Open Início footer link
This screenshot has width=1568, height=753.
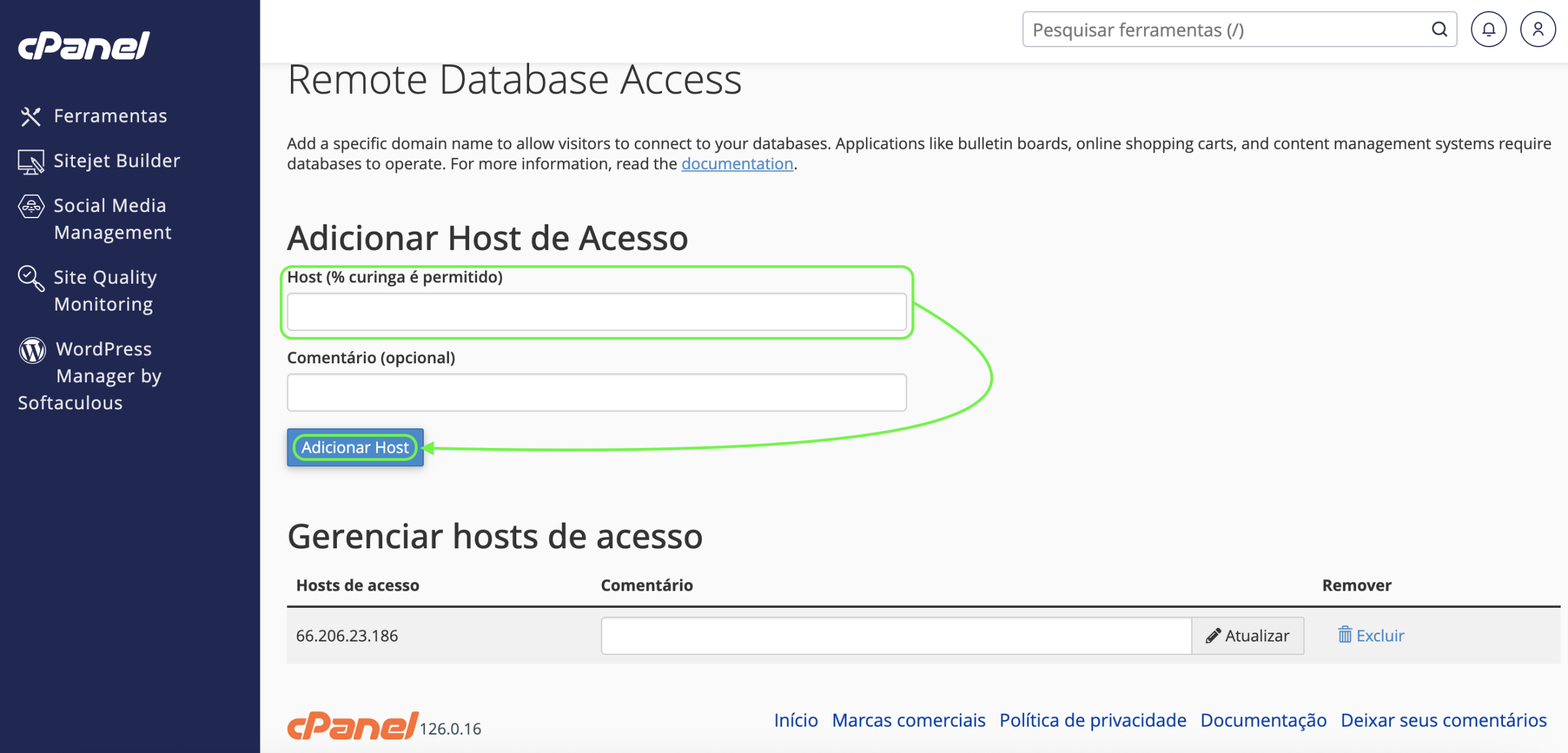(796, 720)
